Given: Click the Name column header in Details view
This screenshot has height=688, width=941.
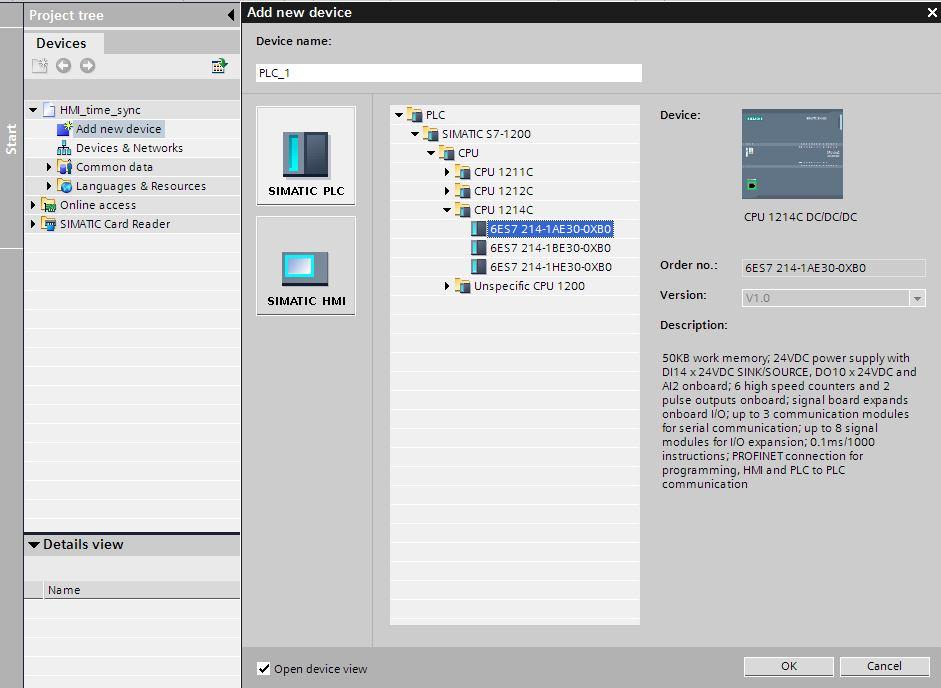Looking at the screenshot, I should pos(142,590).
